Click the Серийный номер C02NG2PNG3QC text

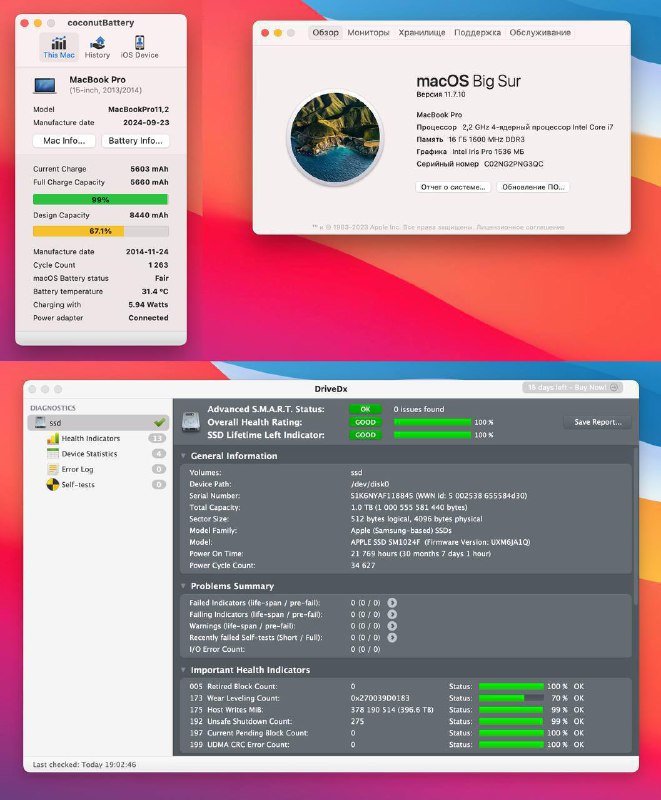point(479,164)
